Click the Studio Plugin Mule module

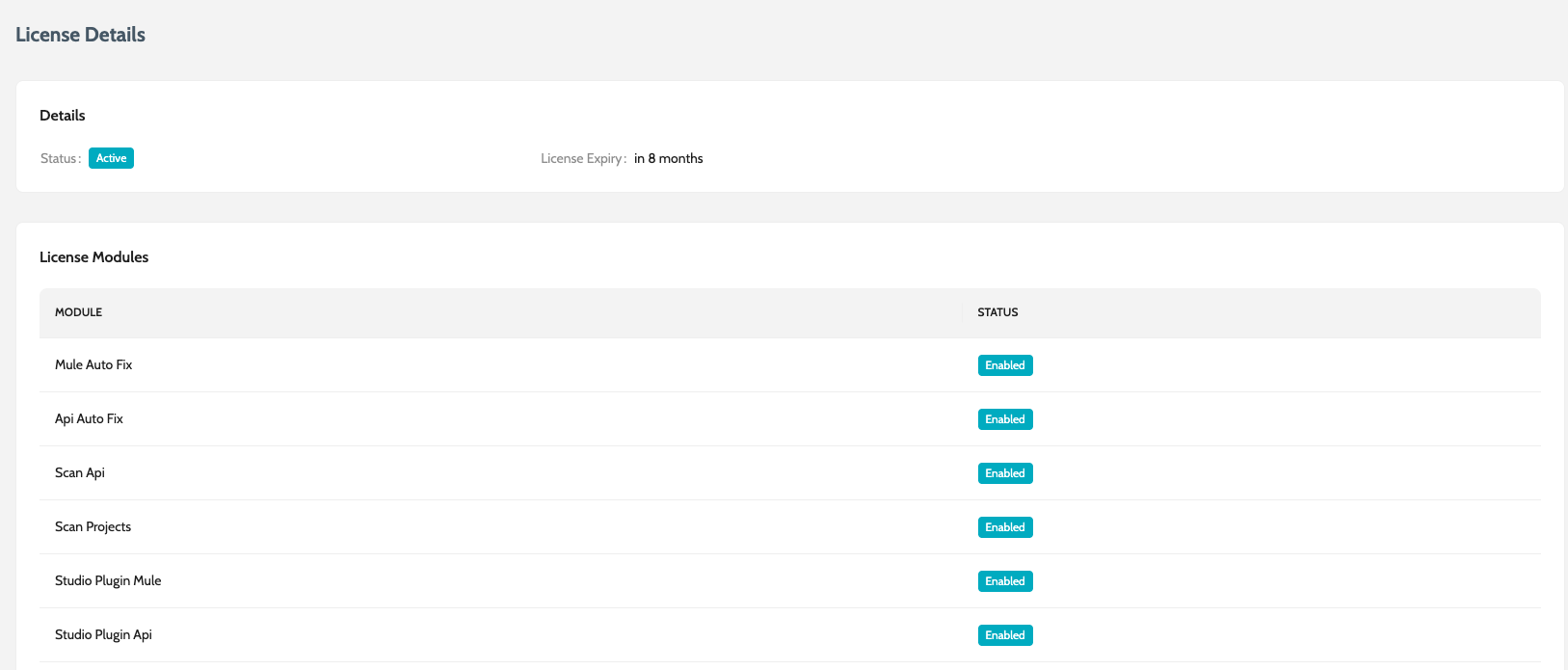108,581
